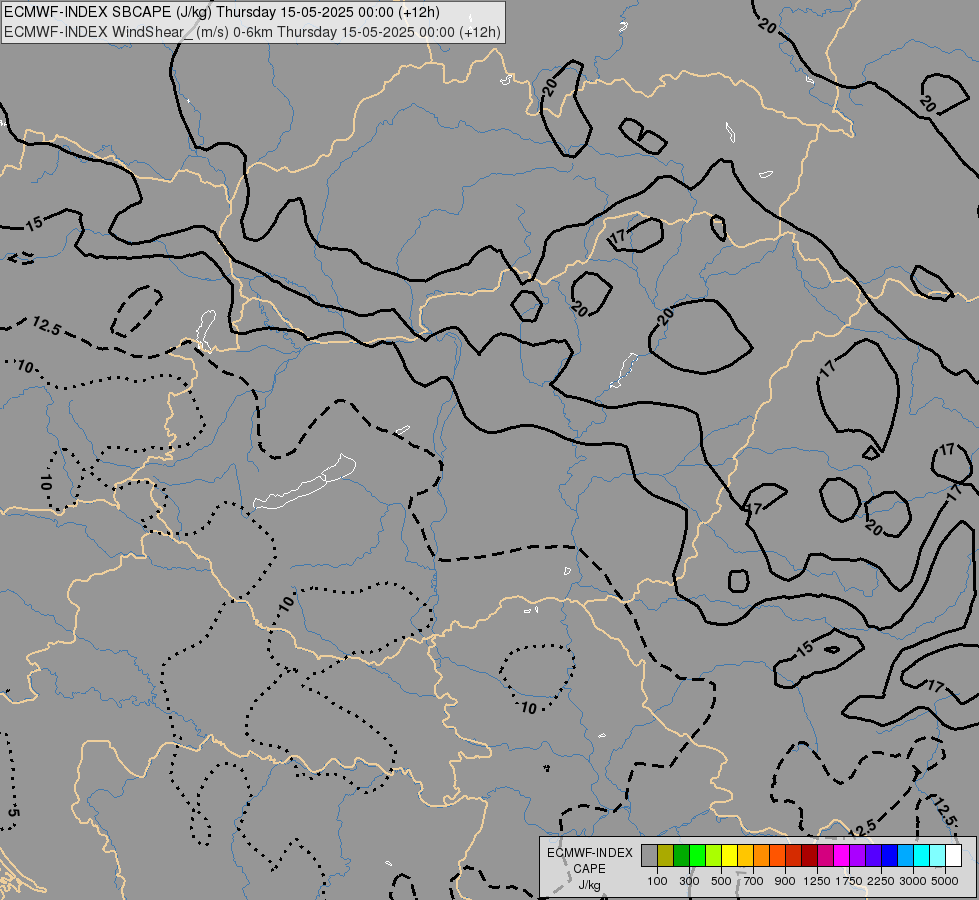Click the '5000' legend value
Screen dimensions: 979x900
pyautogui.click(x=945, y=881)
